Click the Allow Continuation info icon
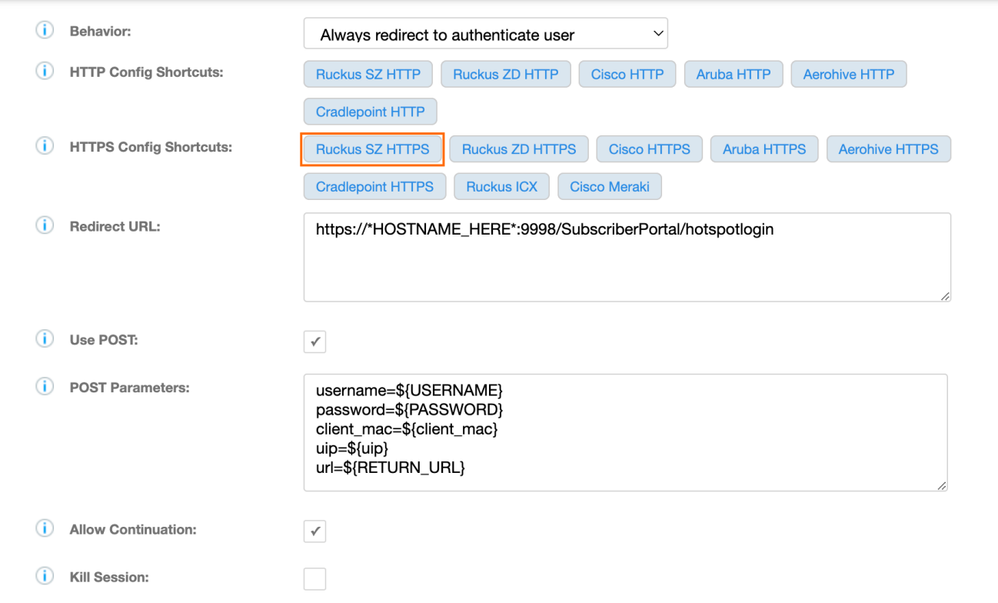Screen dimensions: 998x603 [x=45, y=529]
